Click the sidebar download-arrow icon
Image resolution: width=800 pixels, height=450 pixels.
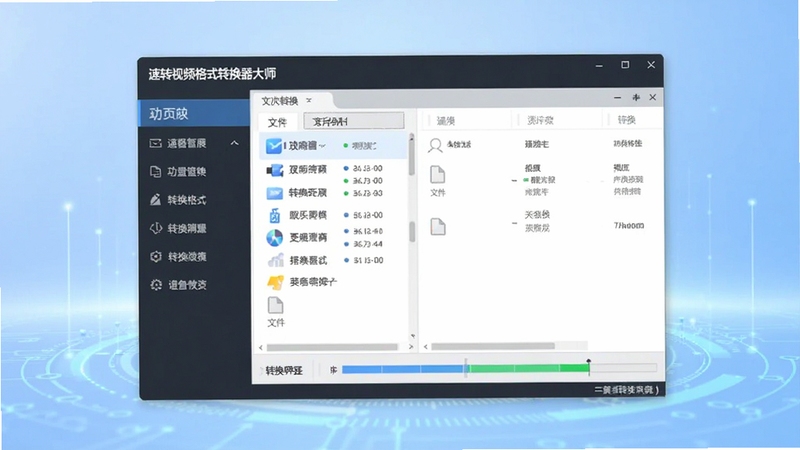(156, 228)
